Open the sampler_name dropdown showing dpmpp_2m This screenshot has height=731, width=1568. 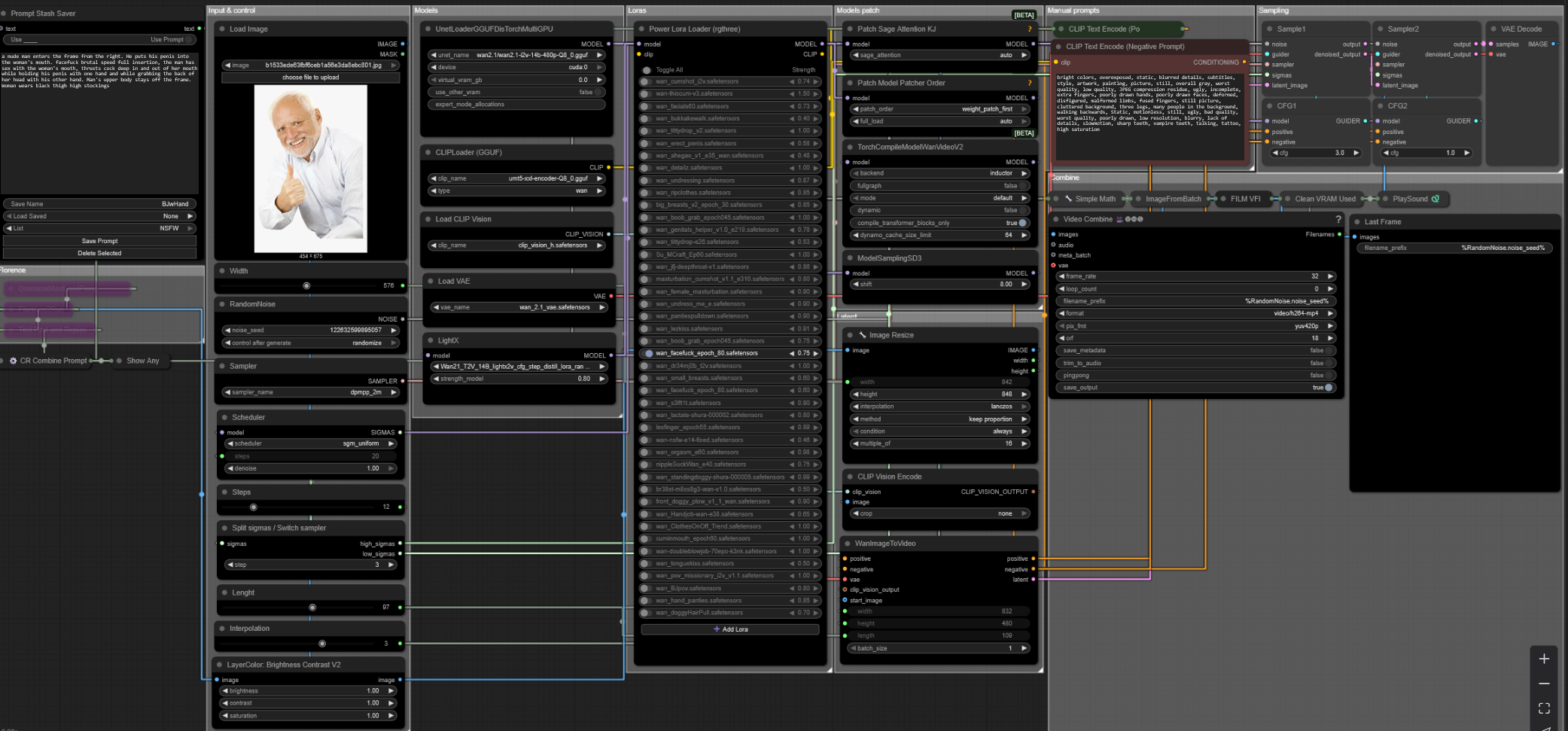click(x=310, y=392)
